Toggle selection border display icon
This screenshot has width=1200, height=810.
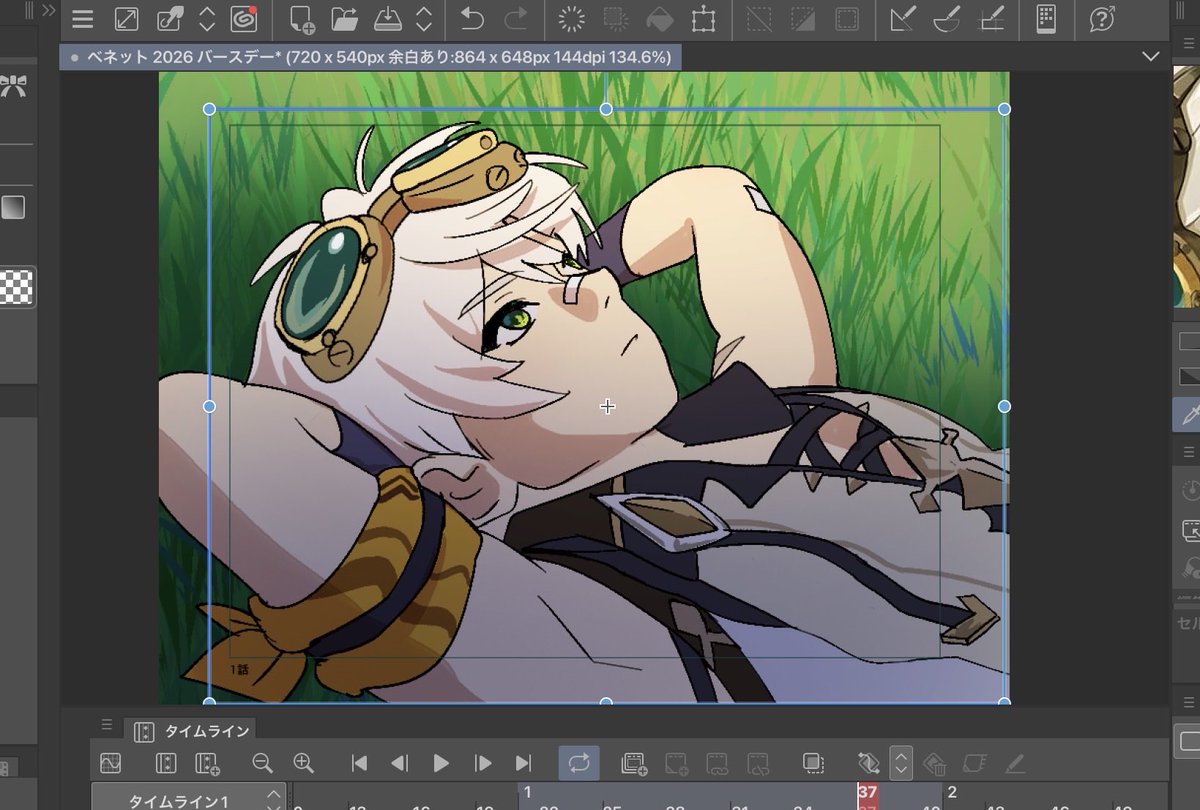coord(847,19)
